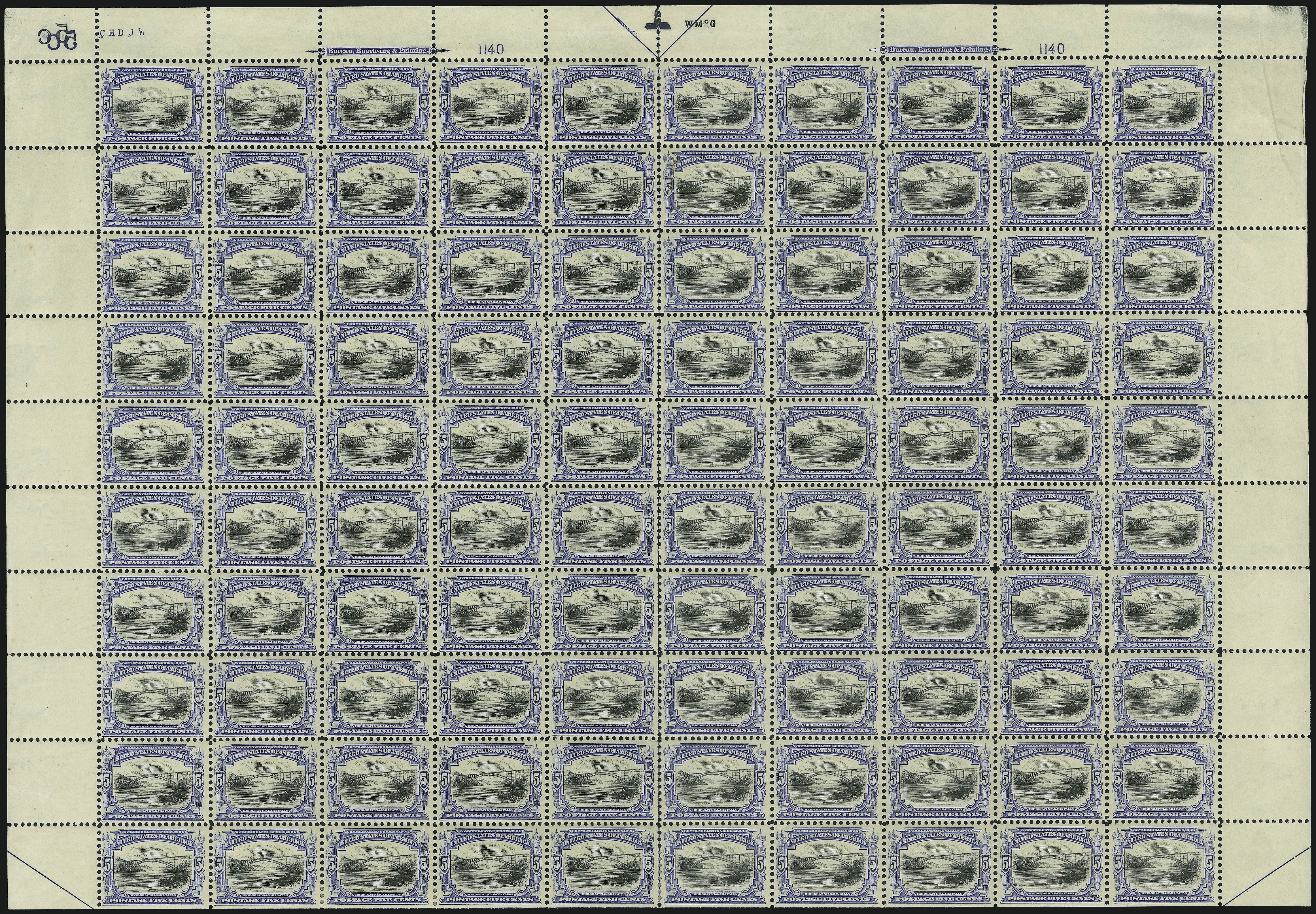This screenshot has width=1316, height=914.
Task: Click stamp beneath left Bureau imprint
Action: [x=378, y=104]
